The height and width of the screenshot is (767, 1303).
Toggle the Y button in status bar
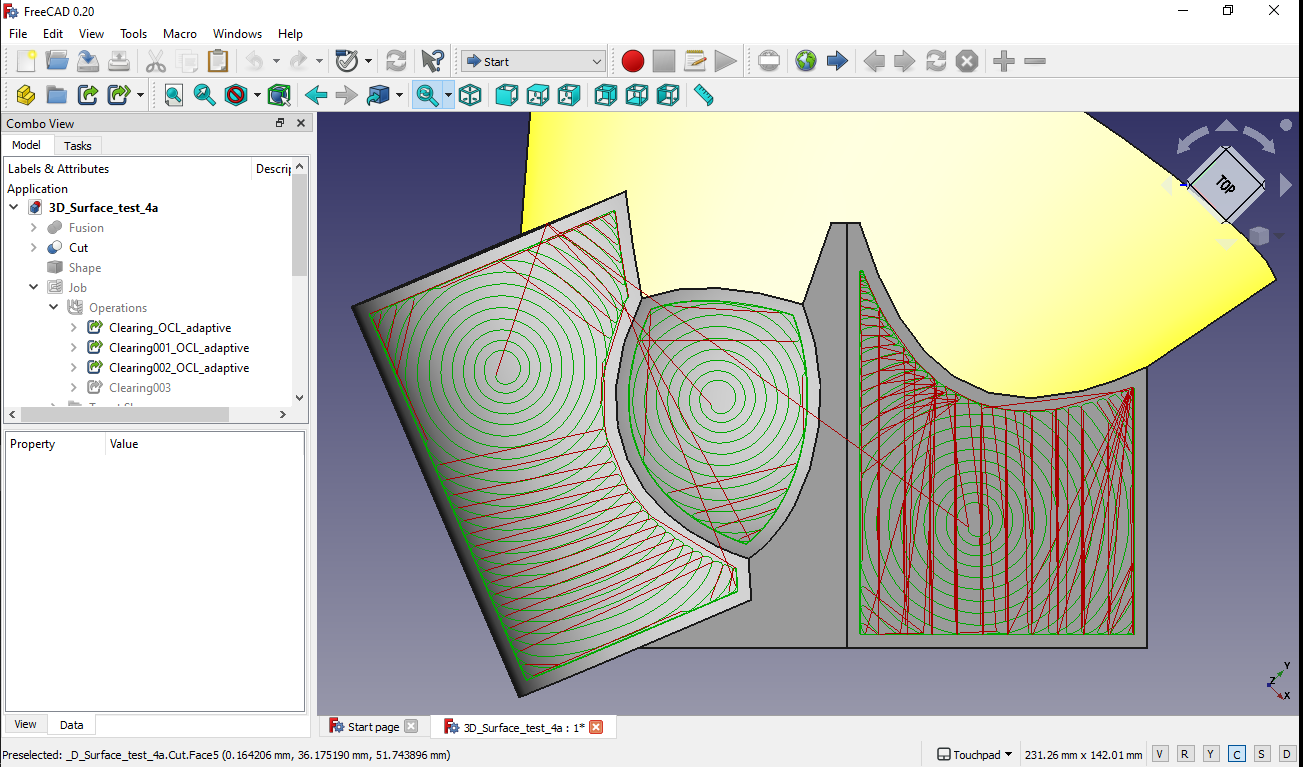[1211, 754]
